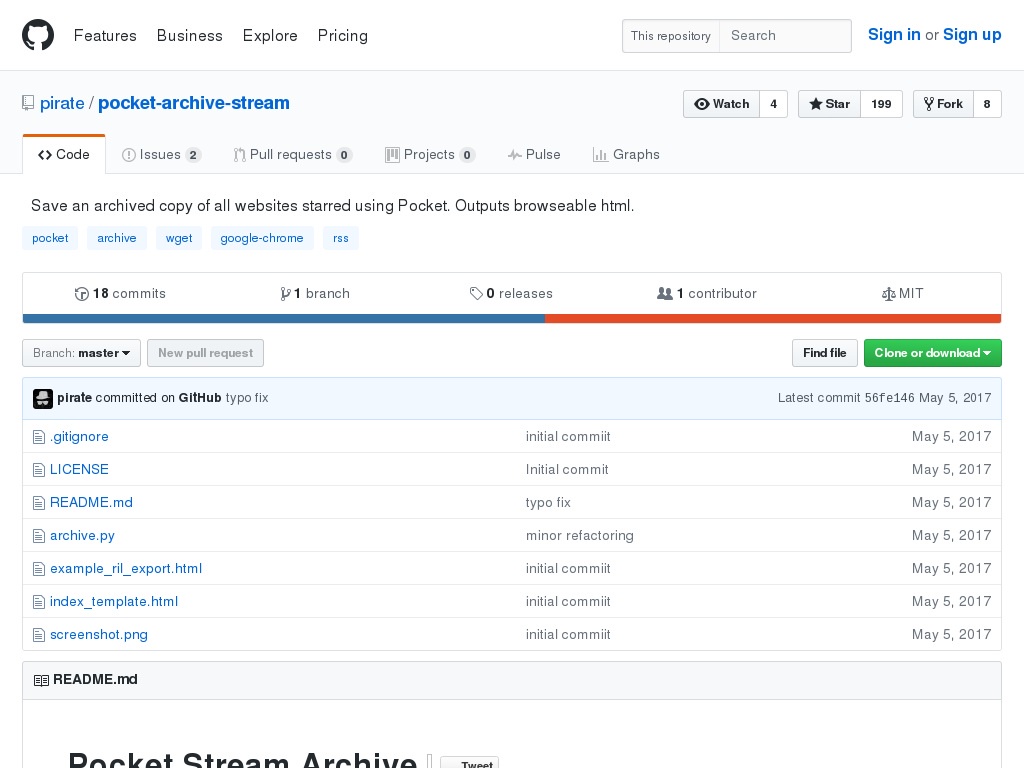Open Features in the top navigation
The height and width of the screenshot is (768, 1024).
point(105,35)
